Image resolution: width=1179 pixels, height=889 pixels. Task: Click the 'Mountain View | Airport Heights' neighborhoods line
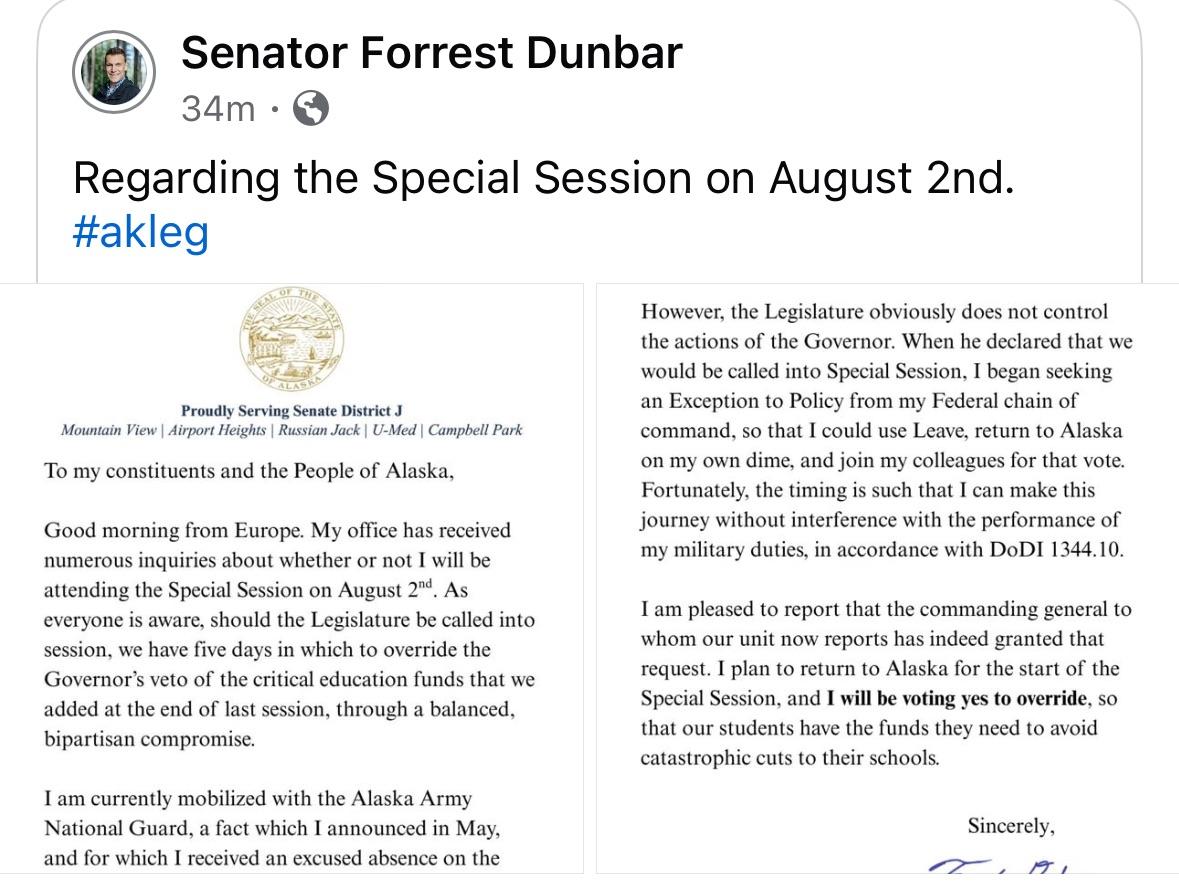pos(292,430)
